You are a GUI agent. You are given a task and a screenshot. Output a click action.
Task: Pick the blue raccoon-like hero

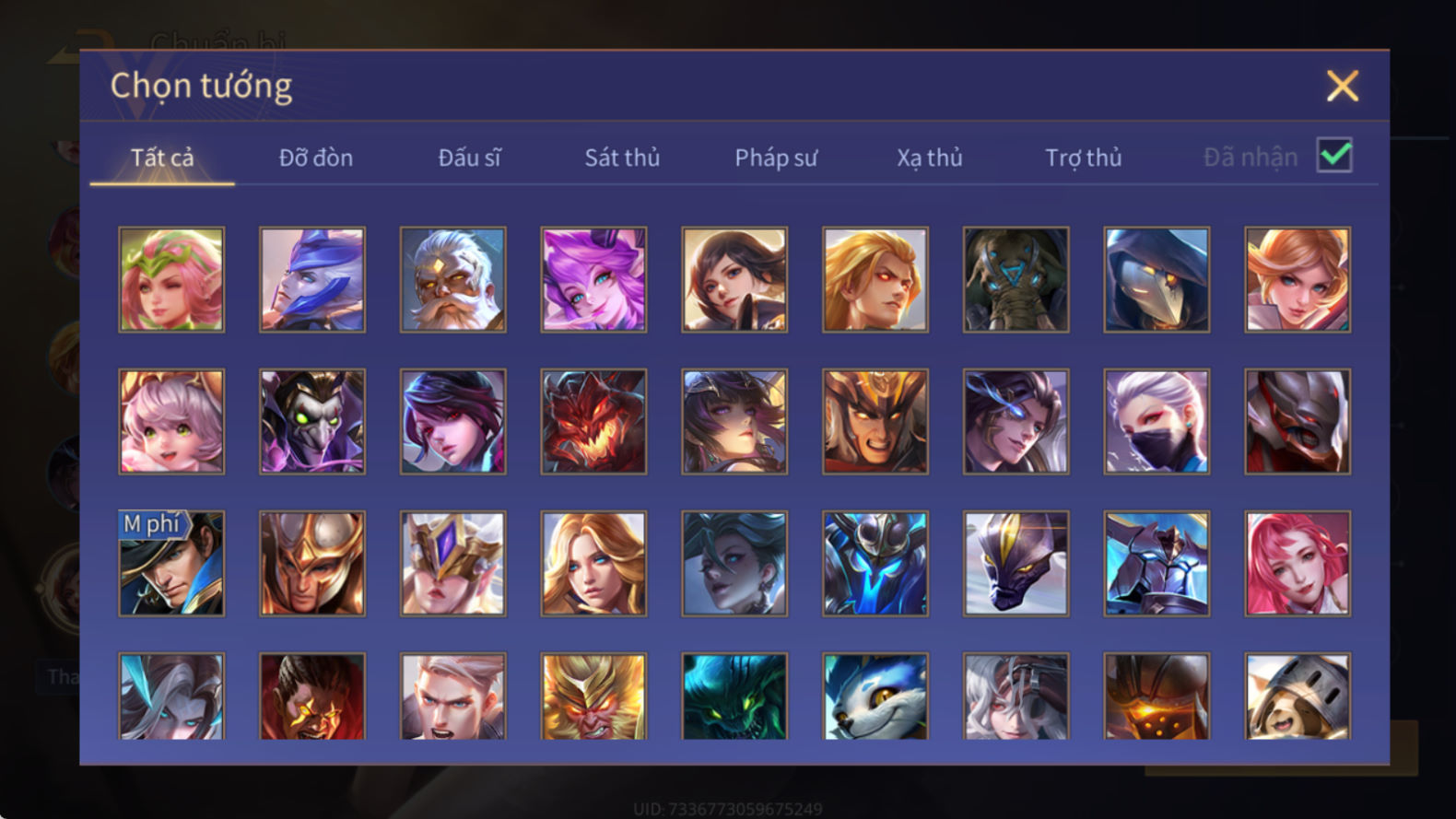[875, 696]
